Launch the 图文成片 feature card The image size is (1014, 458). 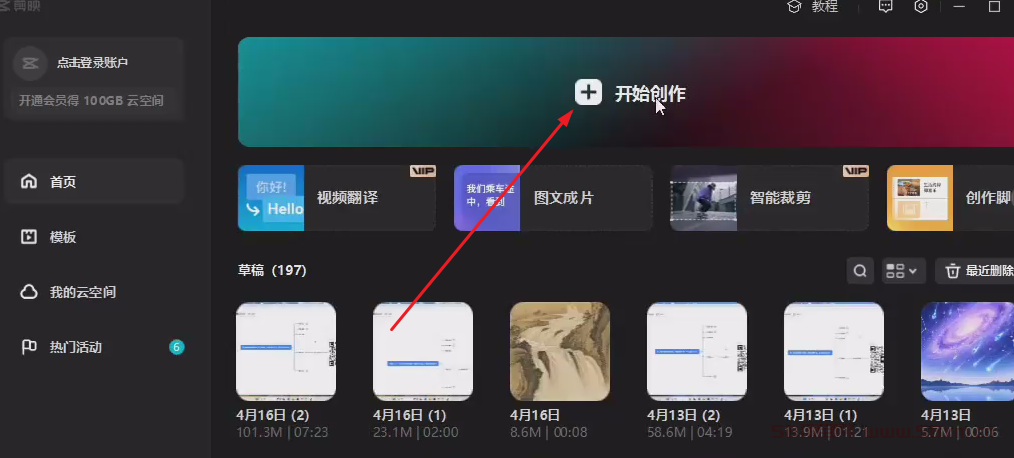coord(553,198)
